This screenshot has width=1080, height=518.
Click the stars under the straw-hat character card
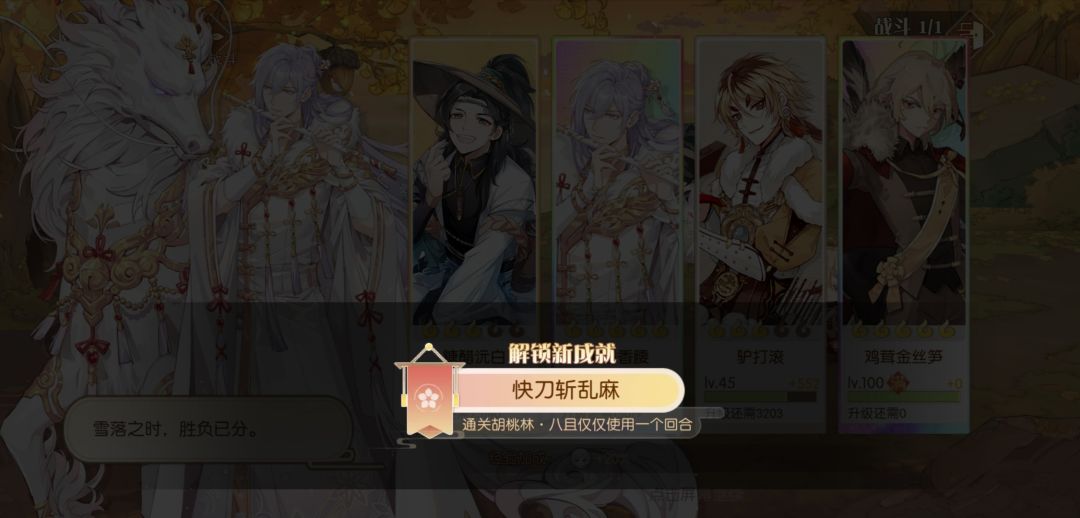click(x=474, y=331)
